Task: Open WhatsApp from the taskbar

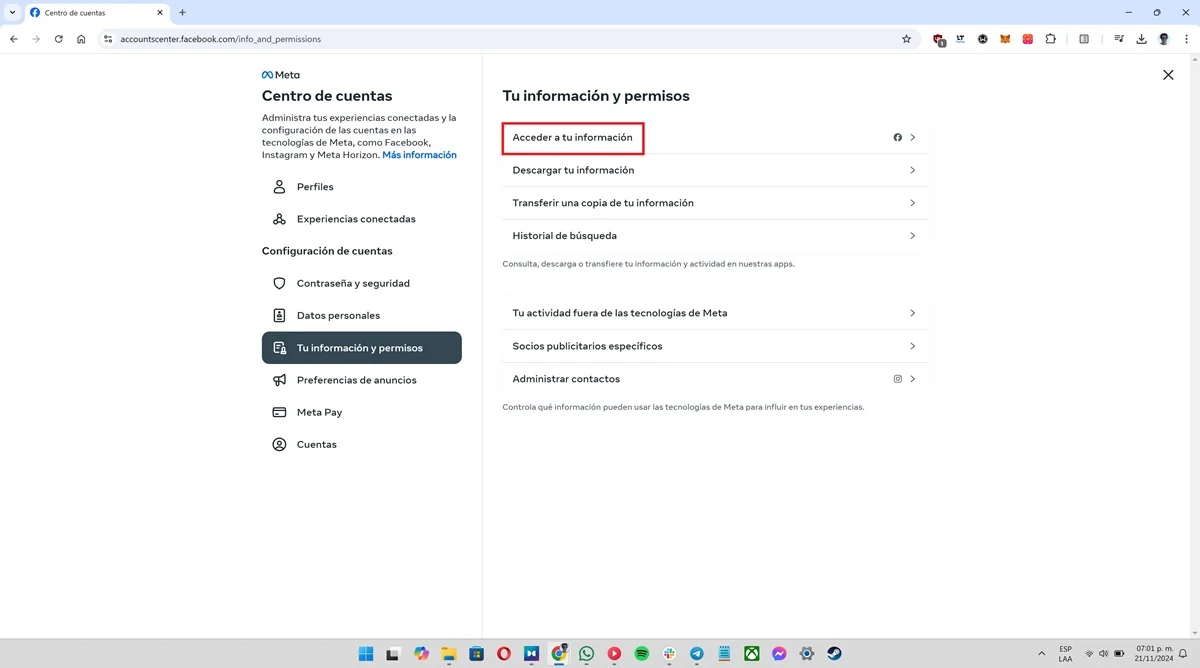Action: tap(585, 653)
